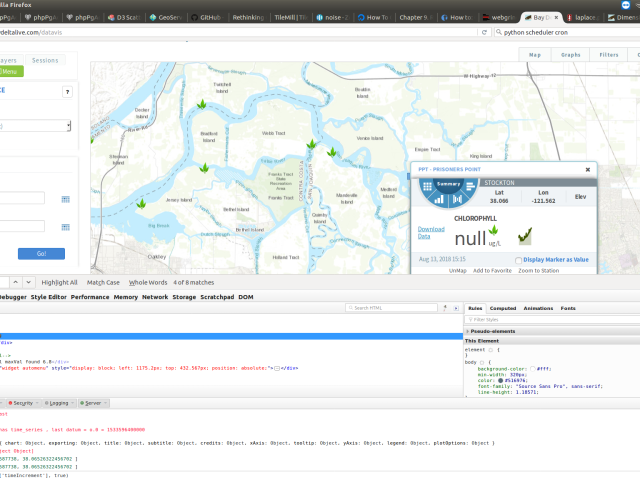
Task: Click the green Menu button
Action: click(11, 71)
